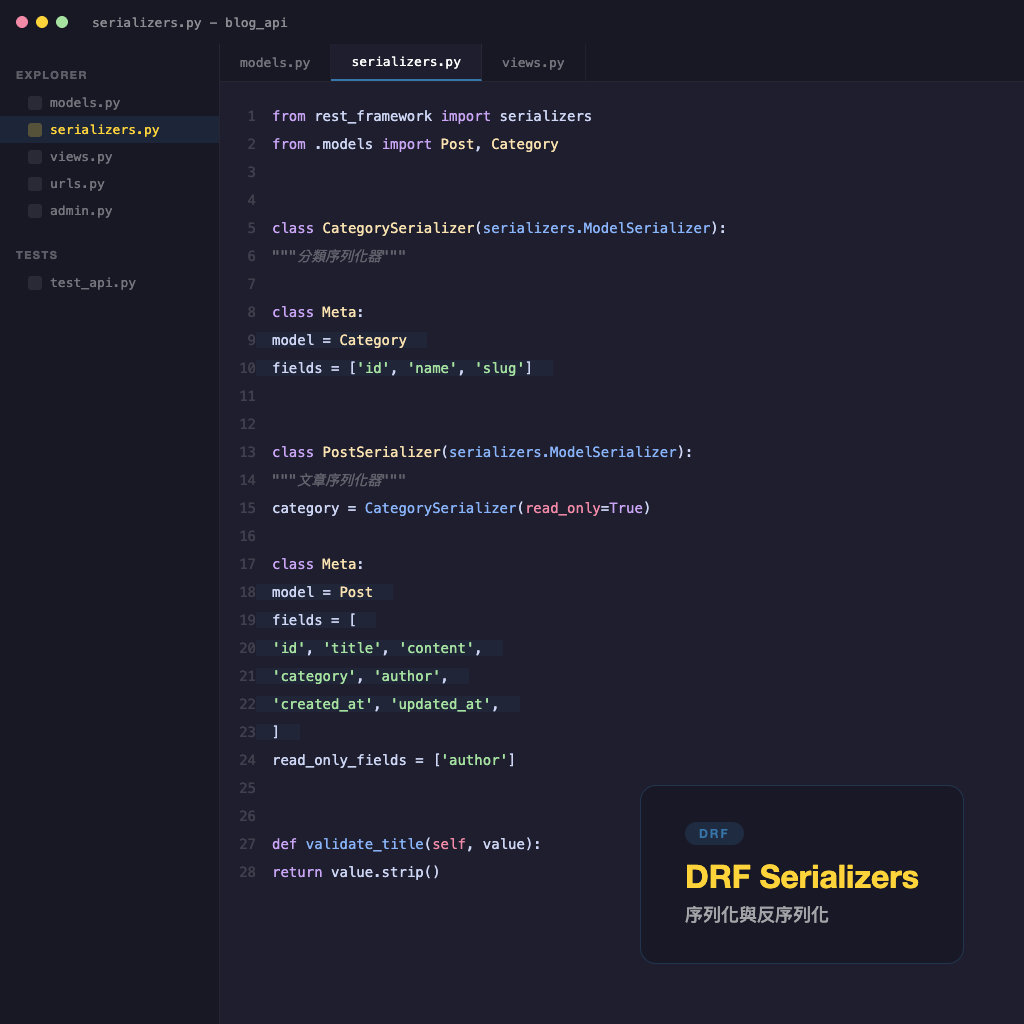
Task: Click the validate_title function name
Action: pyautogui.click(x=364, y=844)
